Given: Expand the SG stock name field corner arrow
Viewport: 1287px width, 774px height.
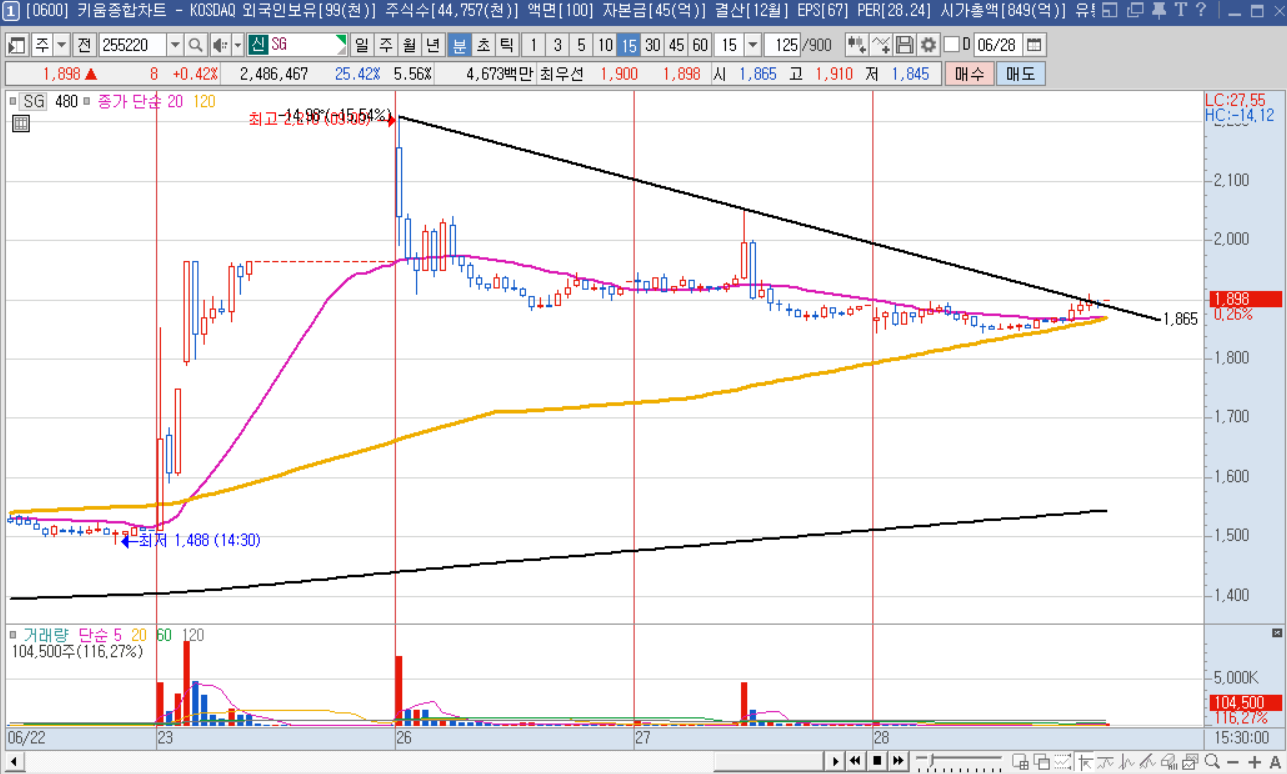Looking at the screenshot, I should [342, 41].
